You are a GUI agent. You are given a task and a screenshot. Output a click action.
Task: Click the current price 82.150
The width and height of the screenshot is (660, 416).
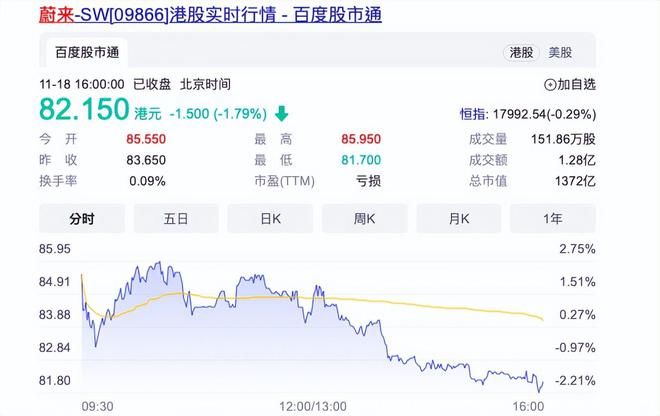[x=84, y=109]
